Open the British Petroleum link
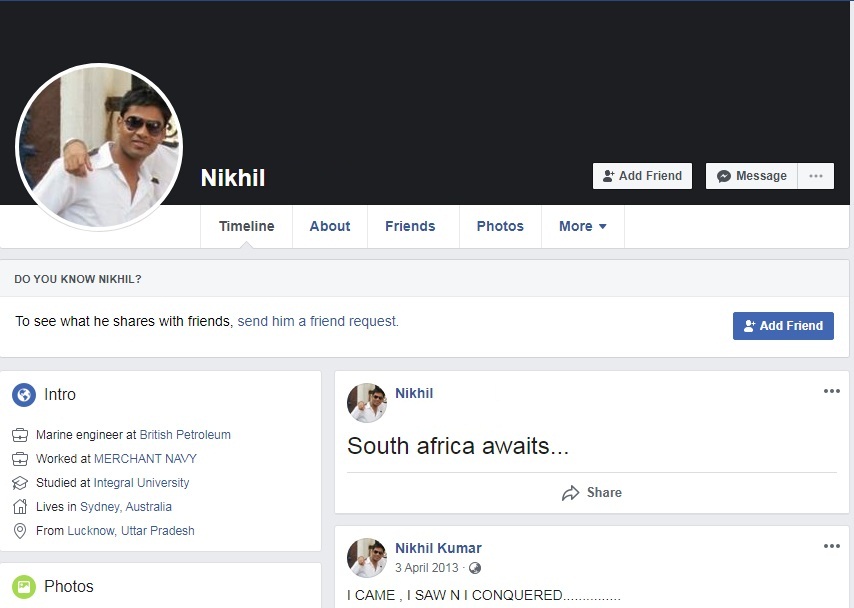This screenshot has width=854, height=608. point(185,435)
